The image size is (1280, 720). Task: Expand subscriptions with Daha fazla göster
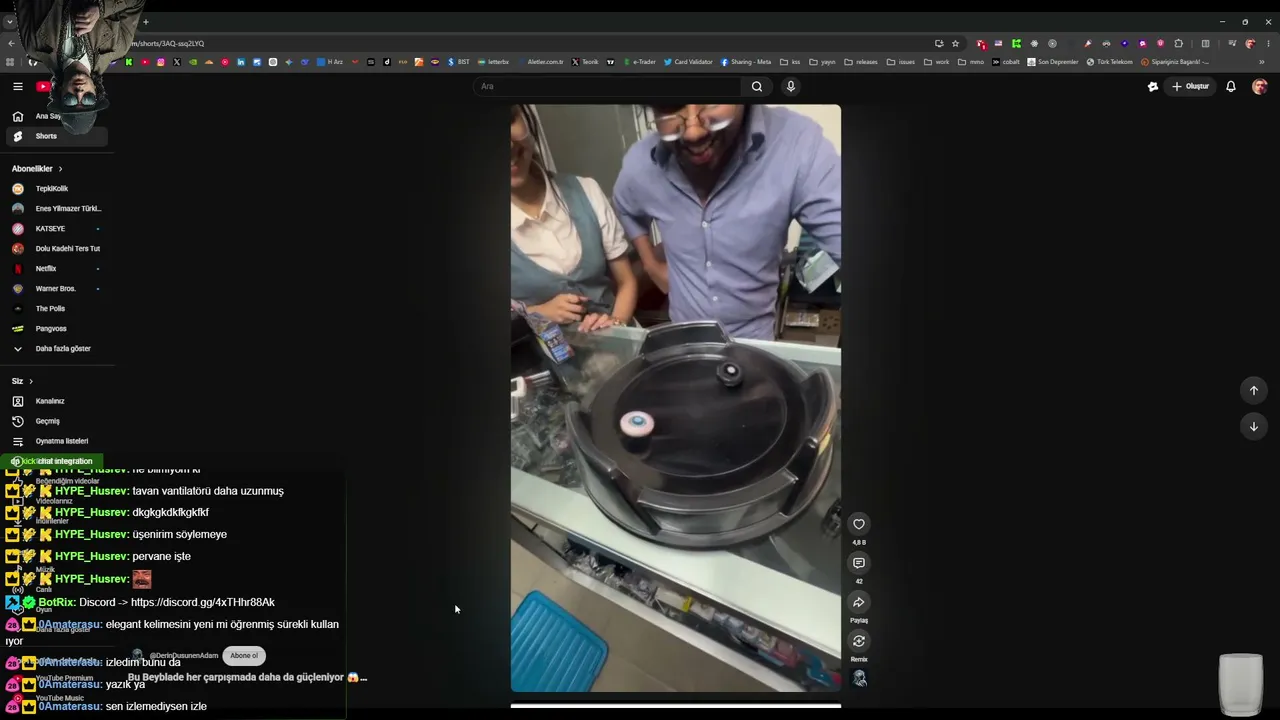pos(57,349)
